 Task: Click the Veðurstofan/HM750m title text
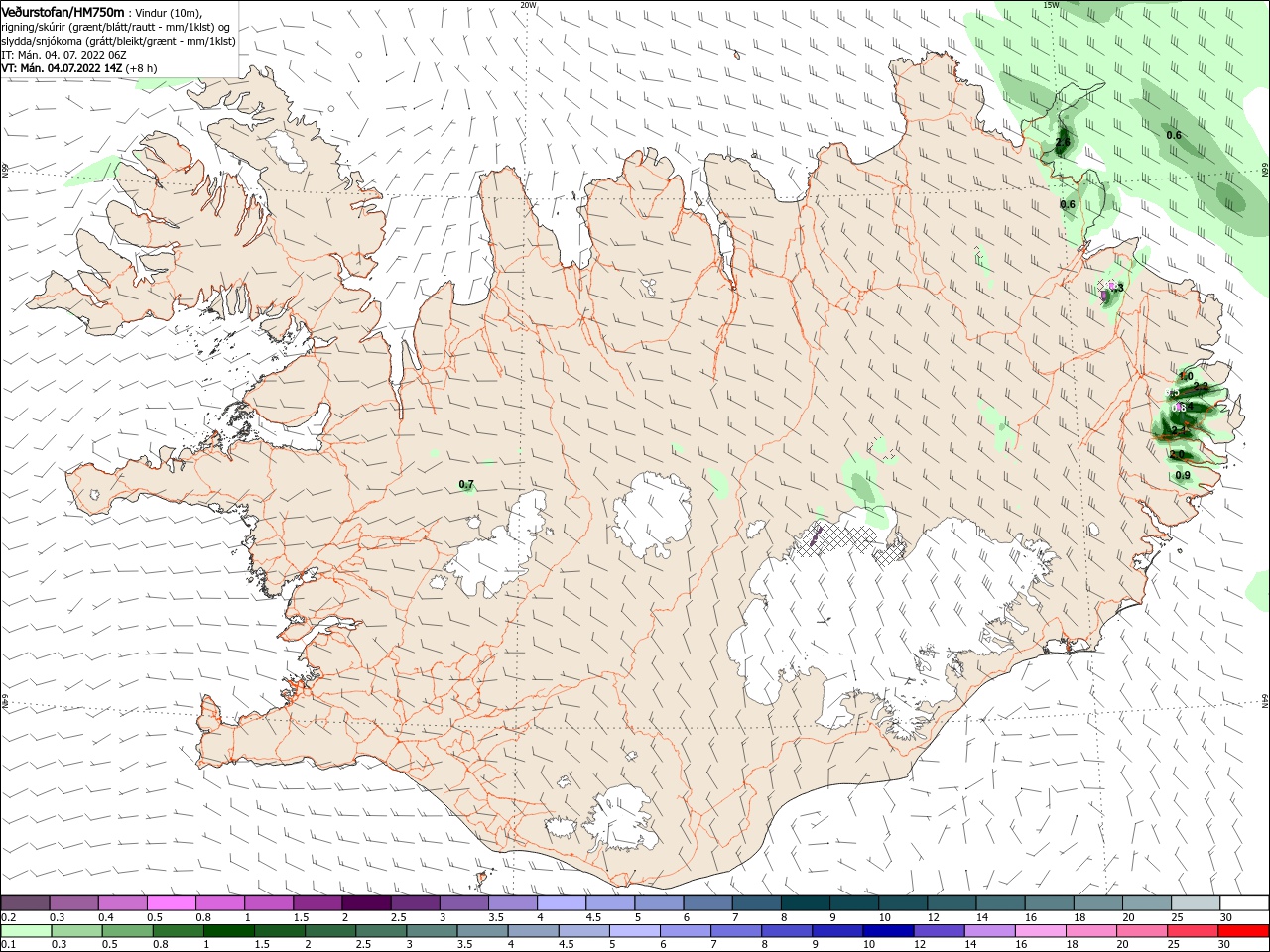pos(63,11)
